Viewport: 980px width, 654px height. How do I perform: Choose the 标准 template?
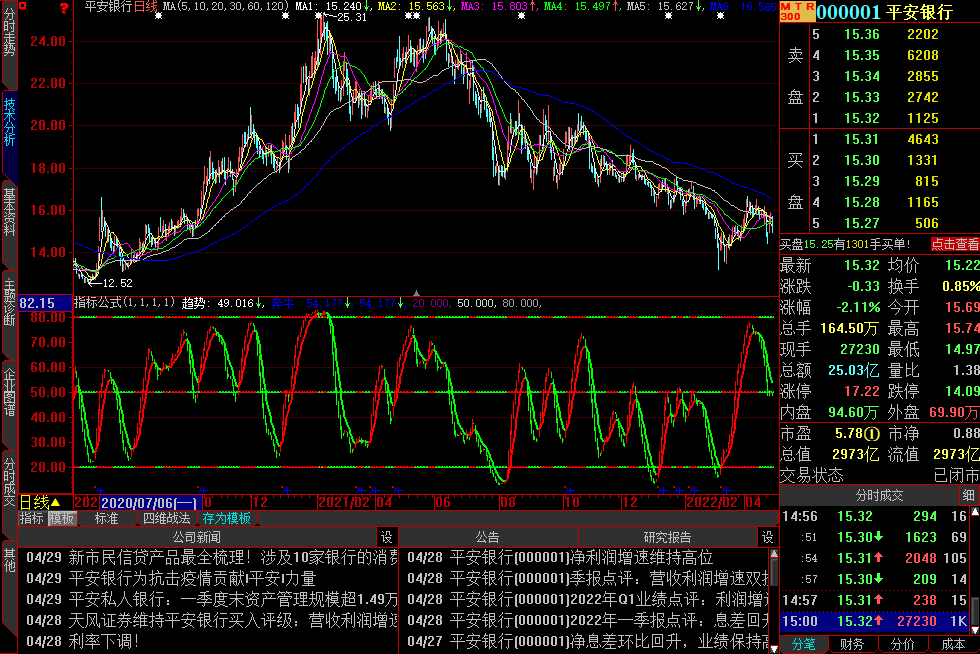click(106, 518)
